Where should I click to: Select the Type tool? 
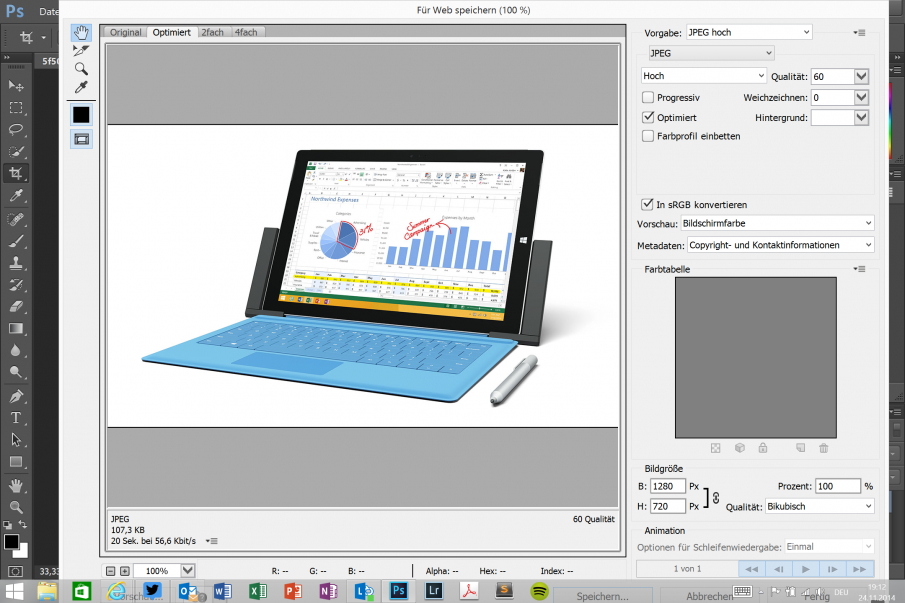pyautogui.click(x=16, y=418)
